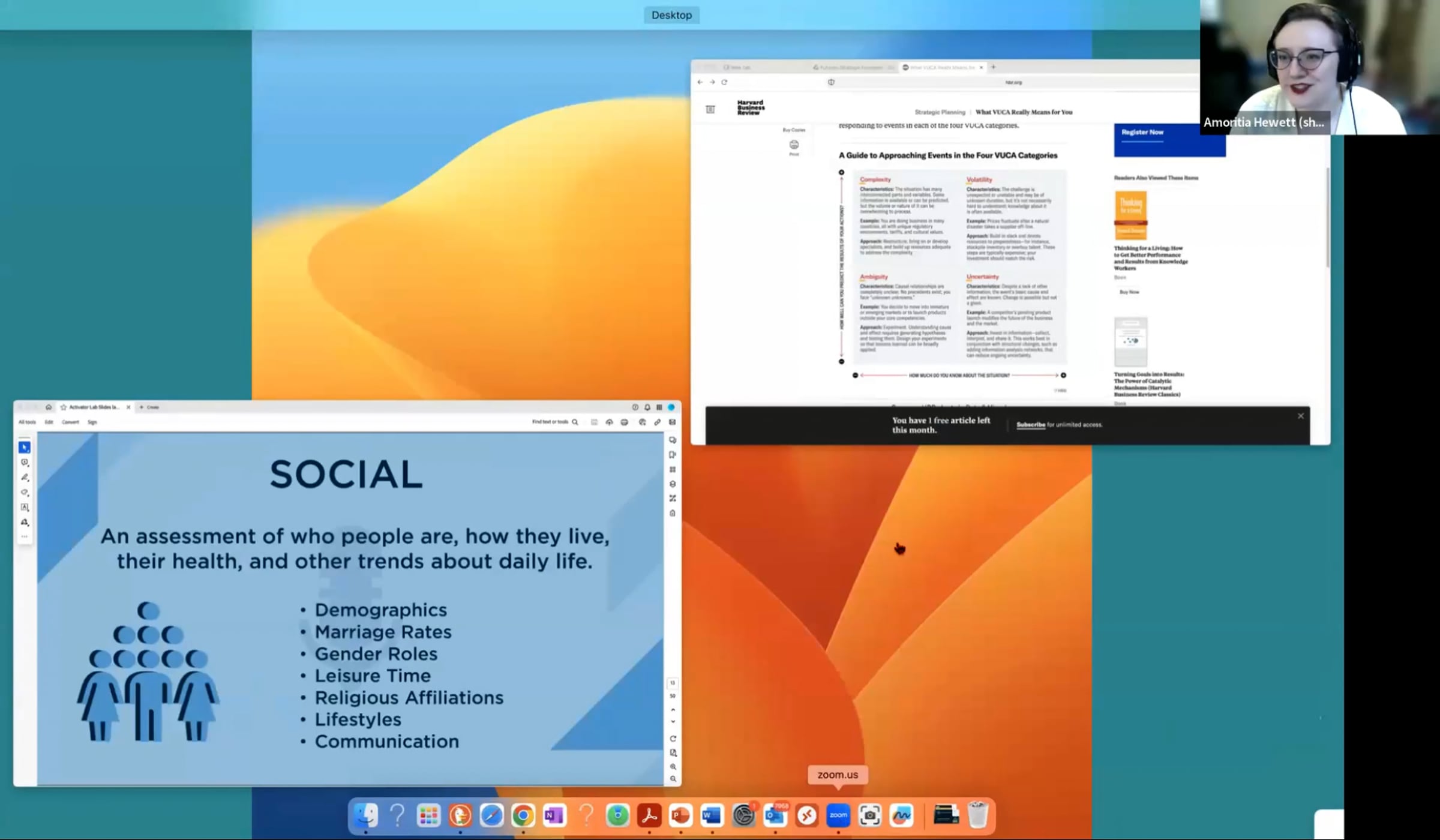
Task: Switch to the first browser tab
Action: [x=737, y=67]
